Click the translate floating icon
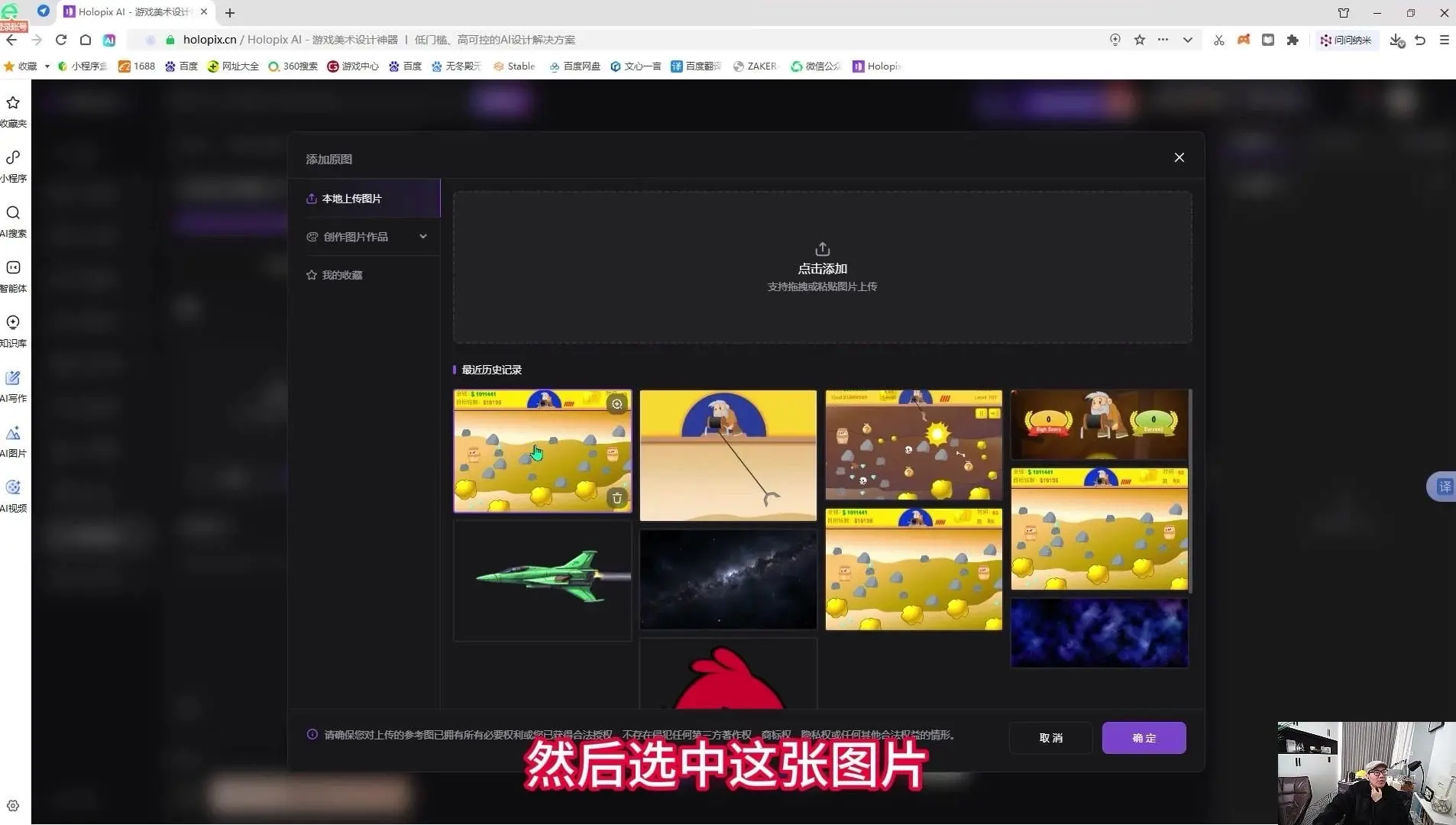Image resolution: width=1456 pixels, height=825 pixels. pos(1444,487)
